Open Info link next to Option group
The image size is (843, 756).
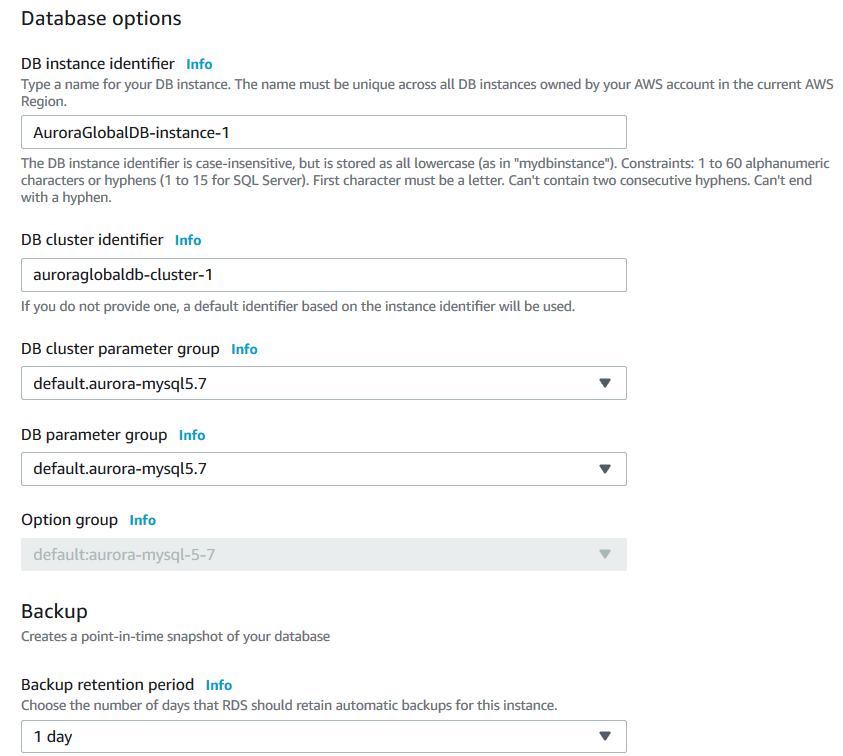click(143, 520)
